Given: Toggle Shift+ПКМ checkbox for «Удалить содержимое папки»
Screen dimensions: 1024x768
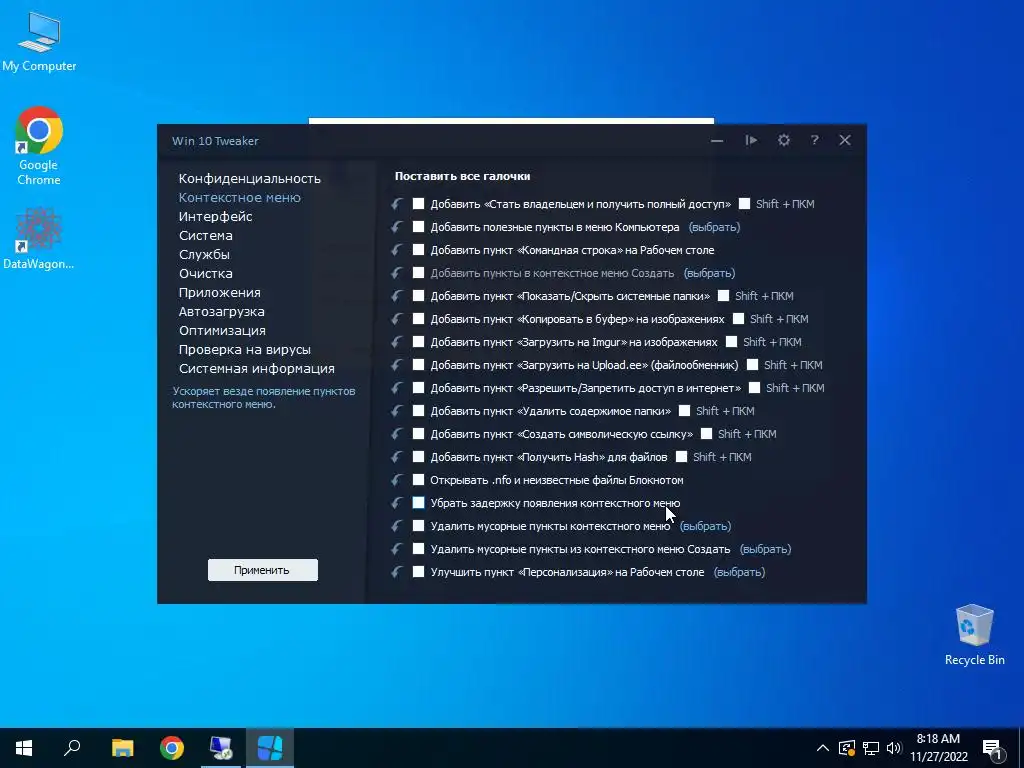Looking at the screenshot, I should point(684,411).
